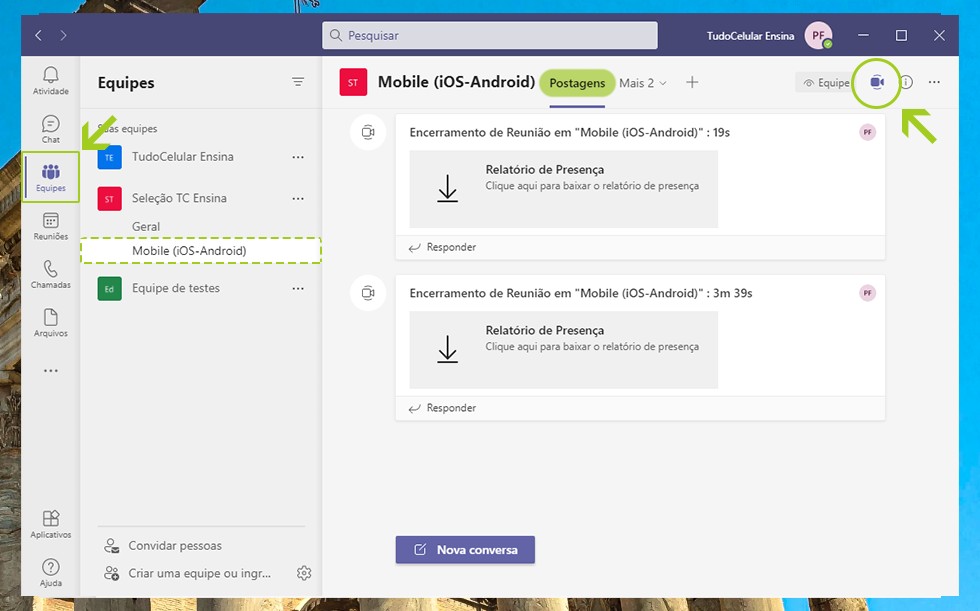The width and height of the screenshot is (980, 611).
Task: Open more options for Equipe de testes
Action: click(x=298, y=288)
